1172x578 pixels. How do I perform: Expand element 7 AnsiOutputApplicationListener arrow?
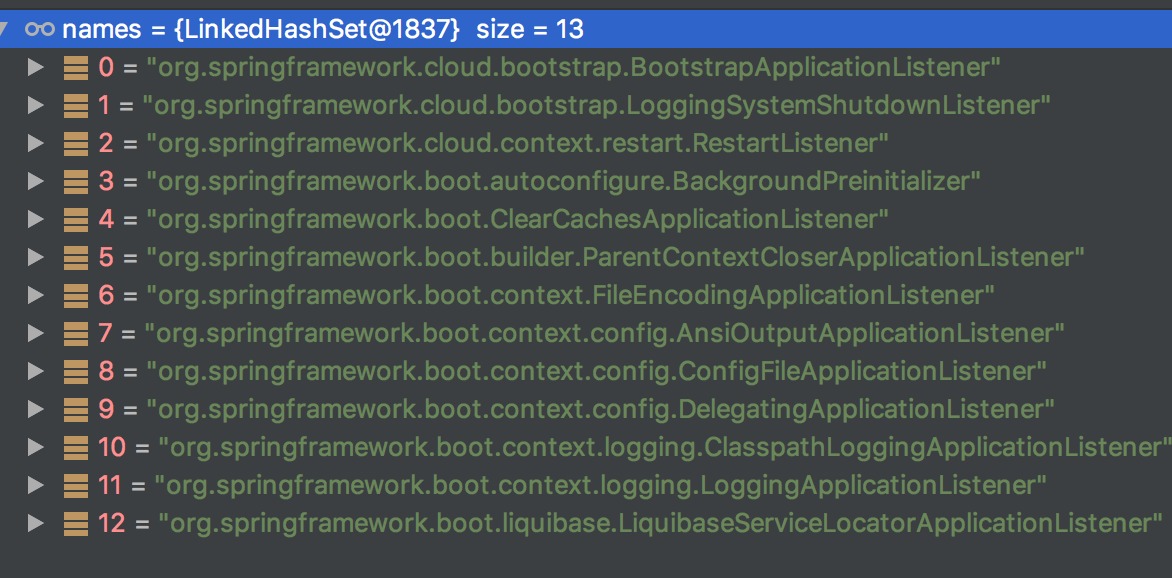click(x=37, y=333)
